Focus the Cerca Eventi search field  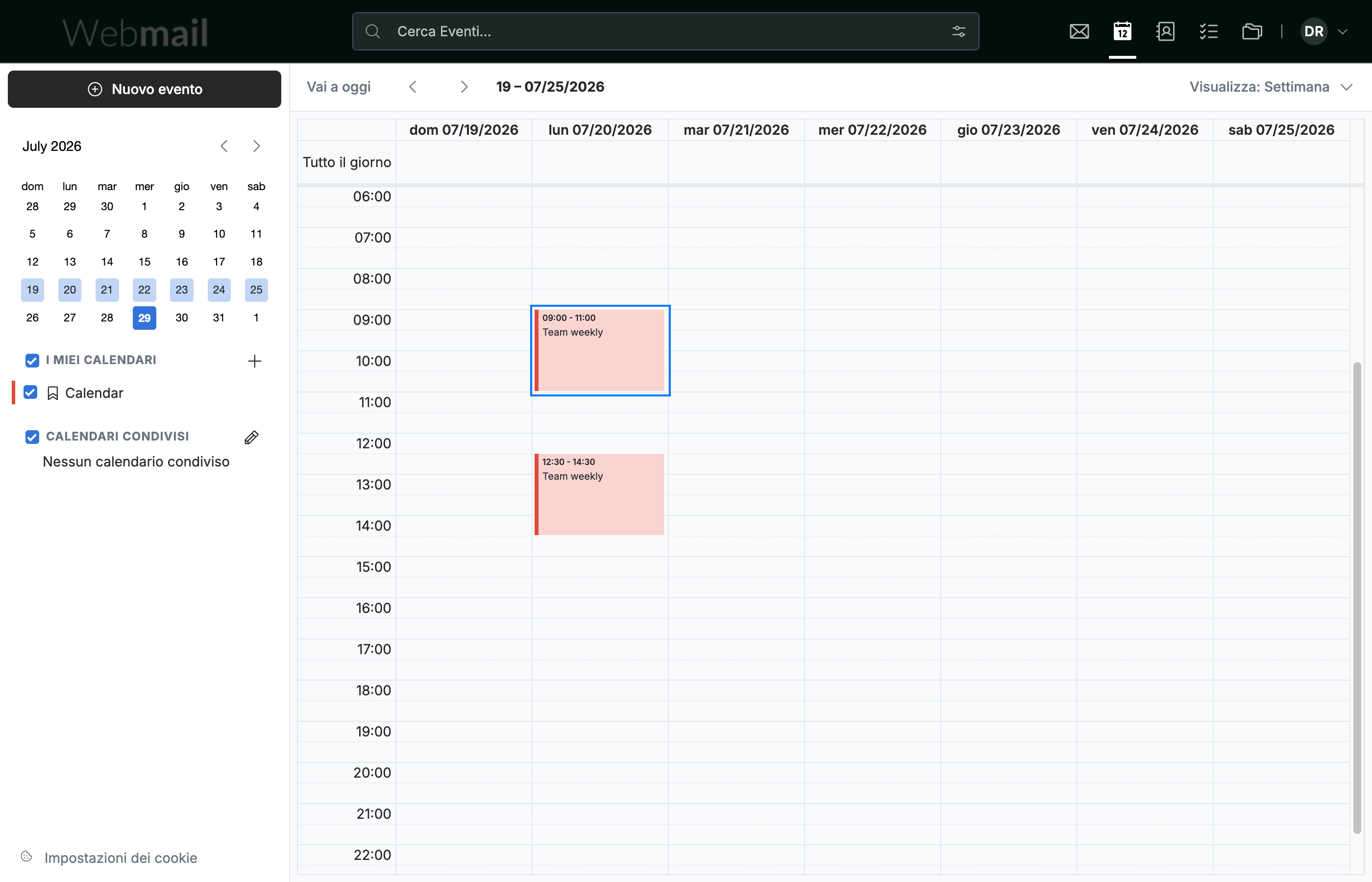tap(665, 31)
